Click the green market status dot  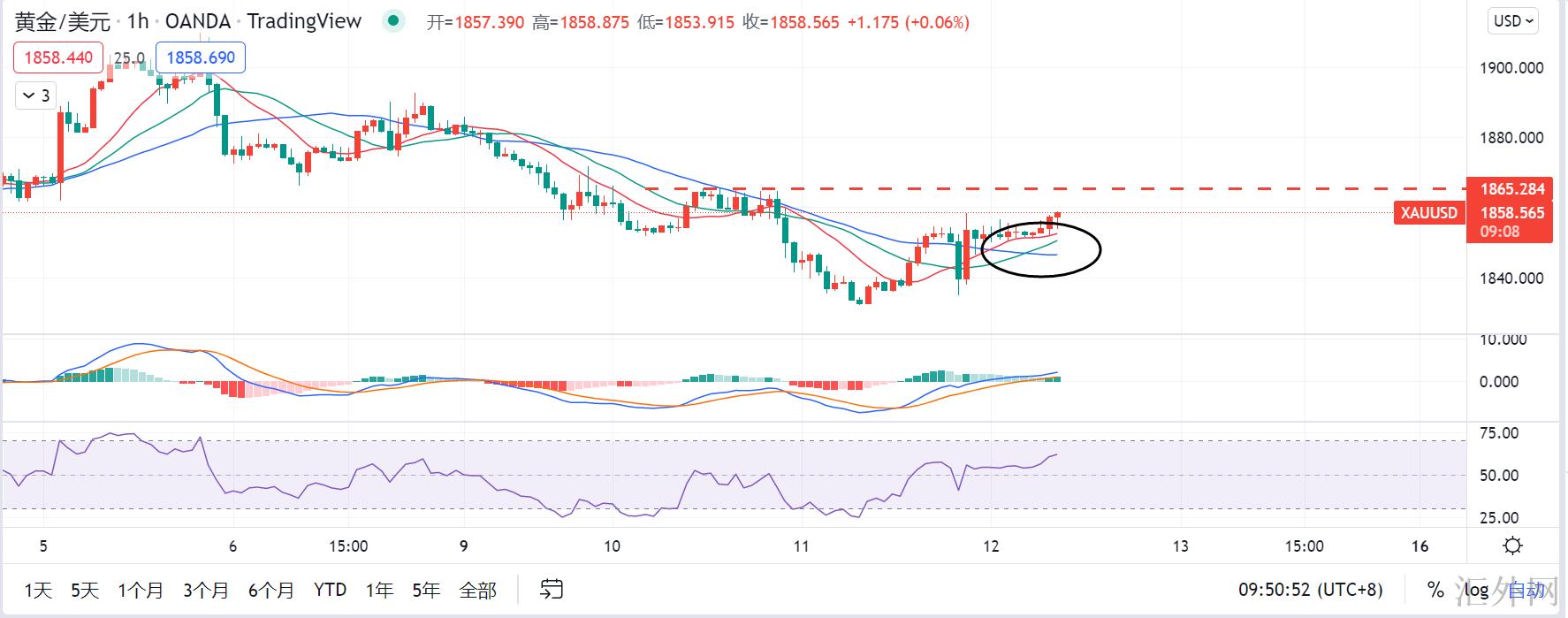click(x=394, y=21)
